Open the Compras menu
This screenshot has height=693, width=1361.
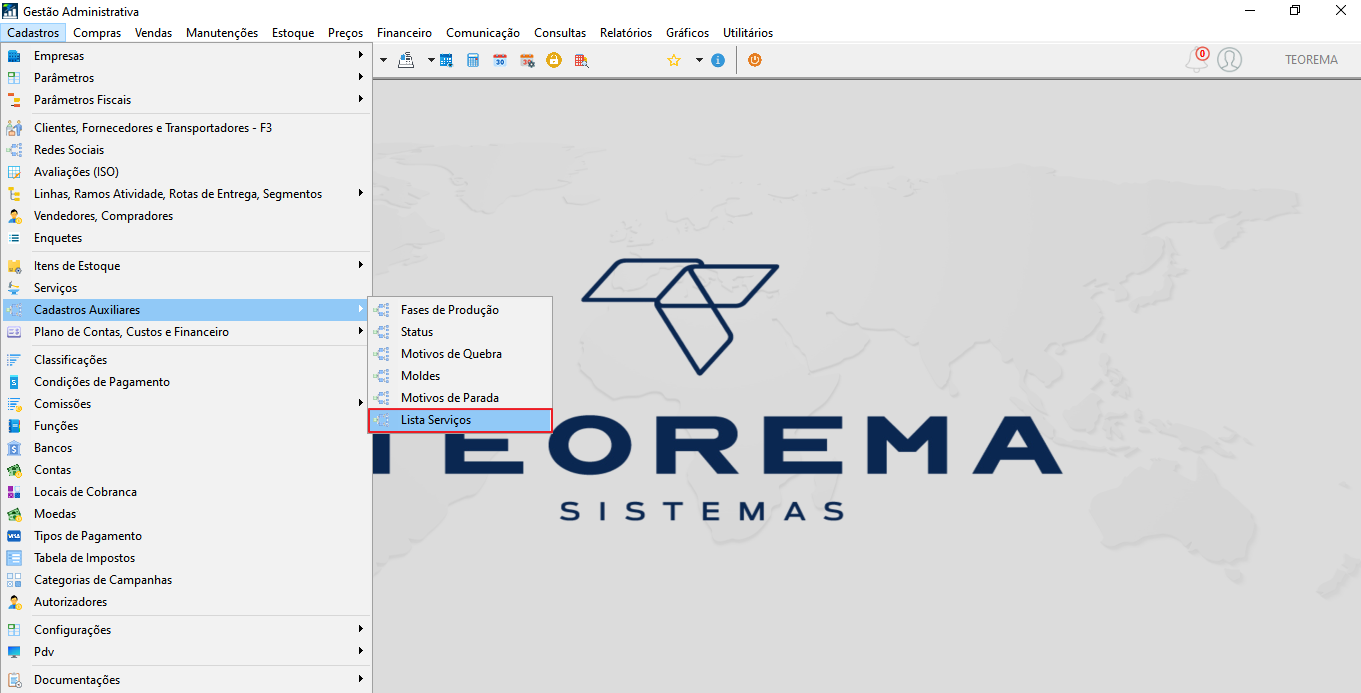pos(97,33)
